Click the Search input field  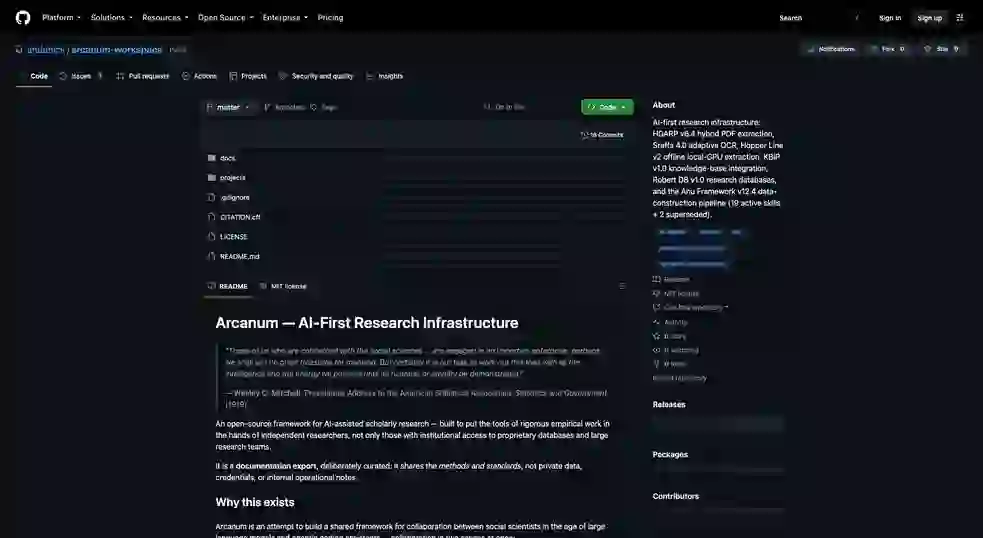coord(818,18)
